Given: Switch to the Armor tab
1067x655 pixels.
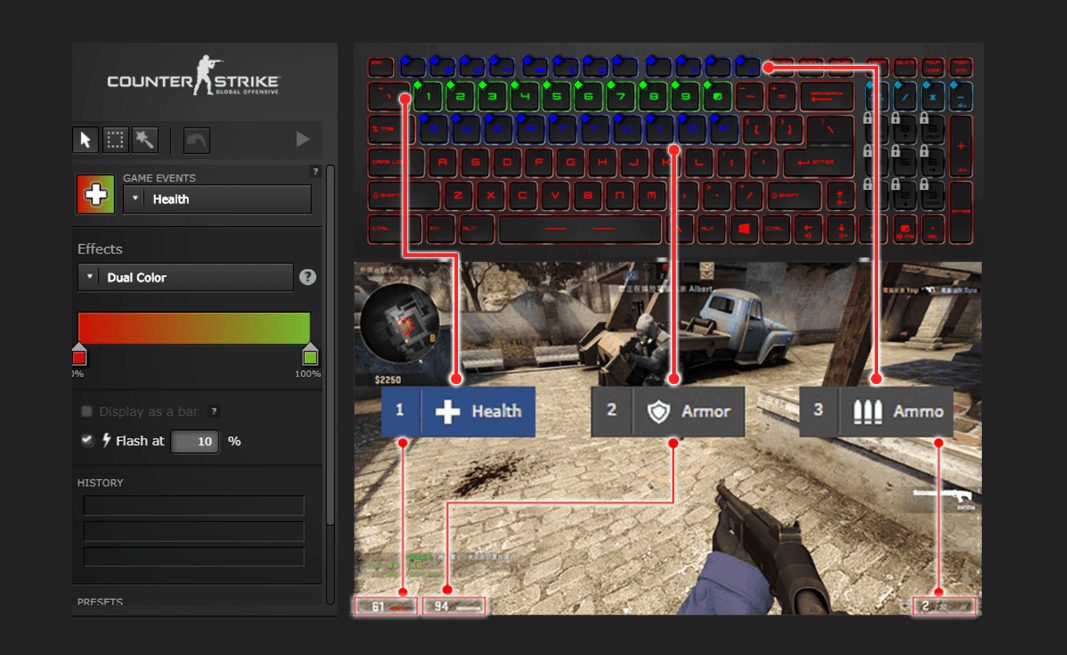Looking at the screenshot, I should pyautogui.click(x=668, y=411).
